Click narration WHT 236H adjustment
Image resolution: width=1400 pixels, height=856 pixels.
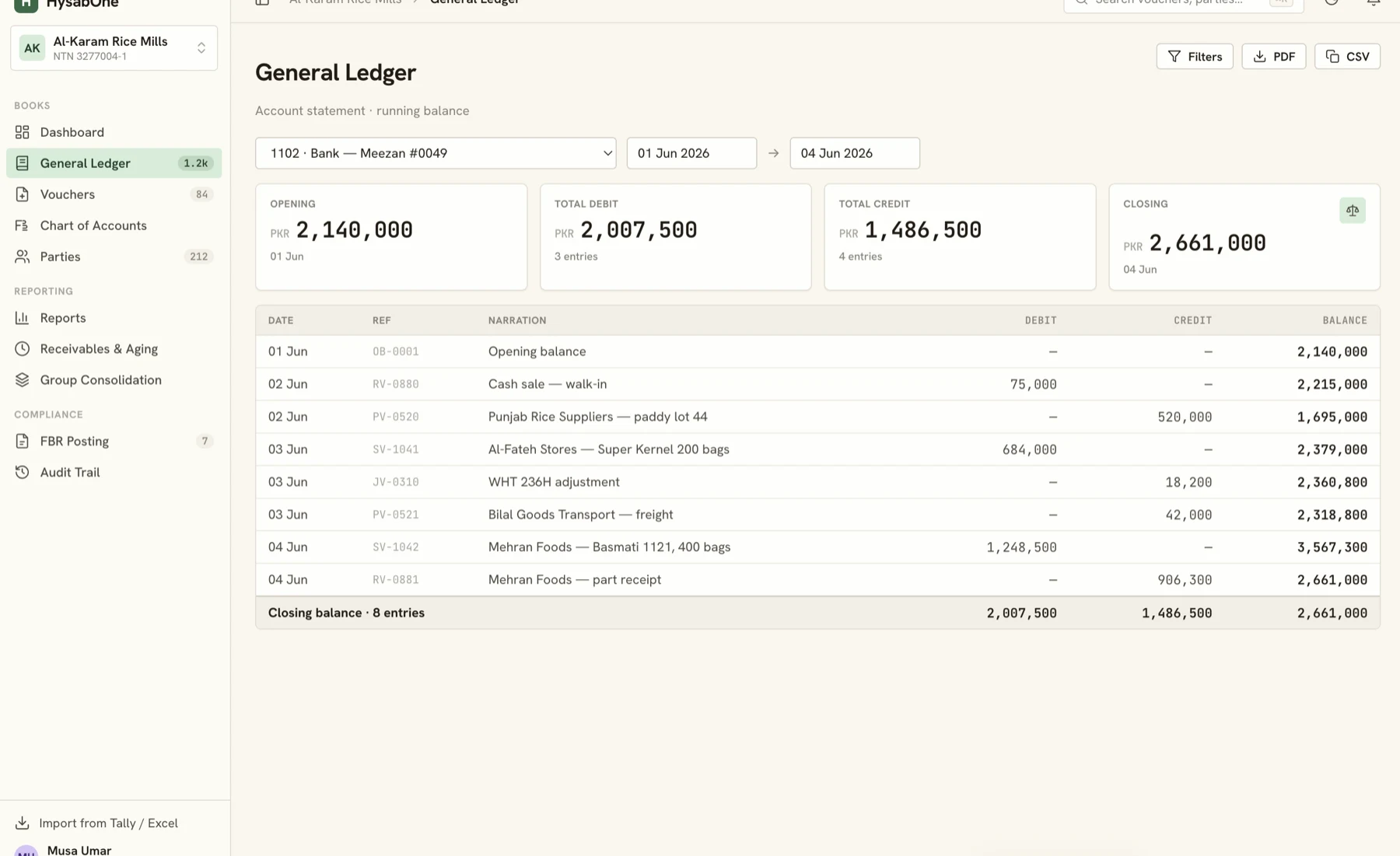click(x=554, y=482)
